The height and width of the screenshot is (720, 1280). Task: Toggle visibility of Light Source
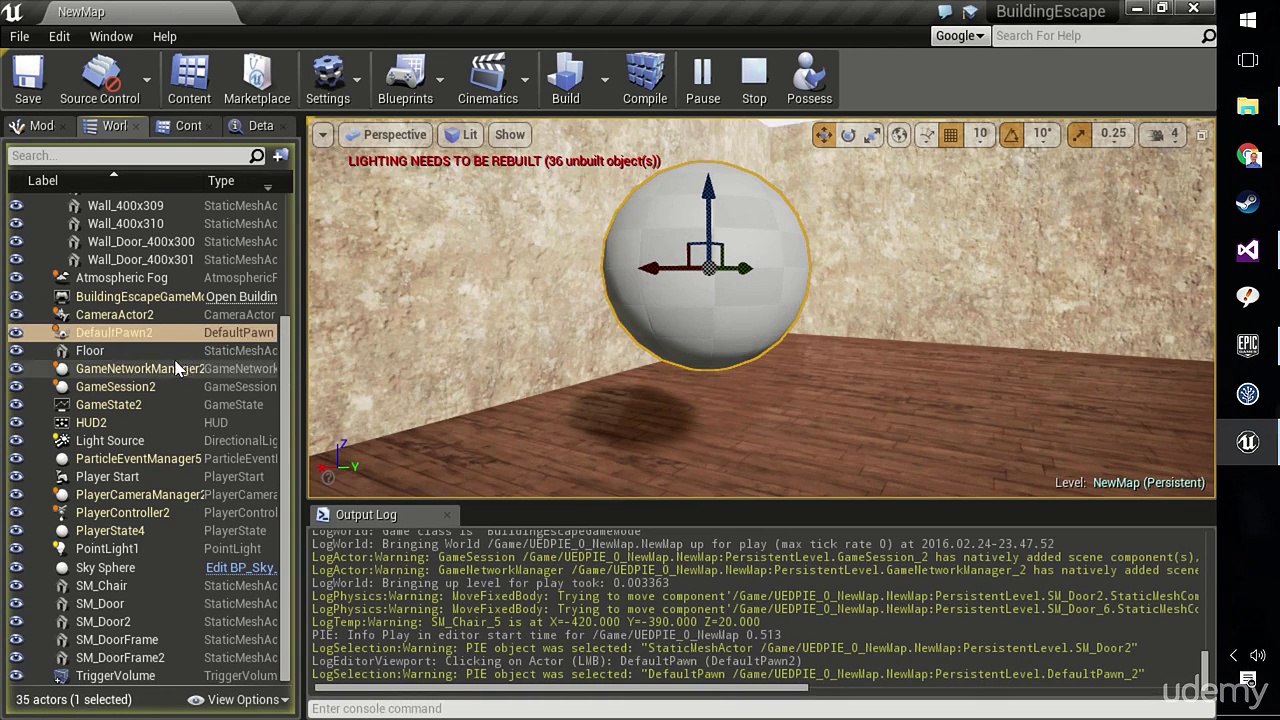(16, 441)
